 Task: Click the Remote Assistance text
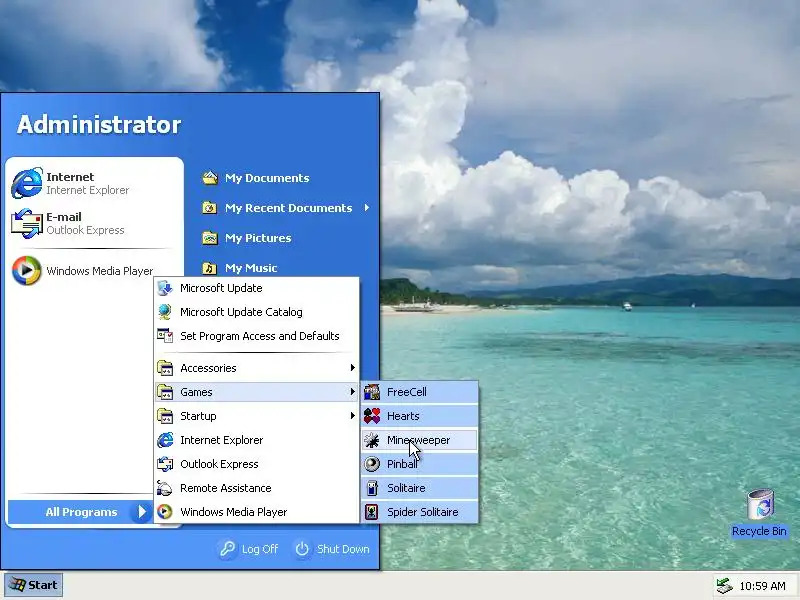pos(226,488)
